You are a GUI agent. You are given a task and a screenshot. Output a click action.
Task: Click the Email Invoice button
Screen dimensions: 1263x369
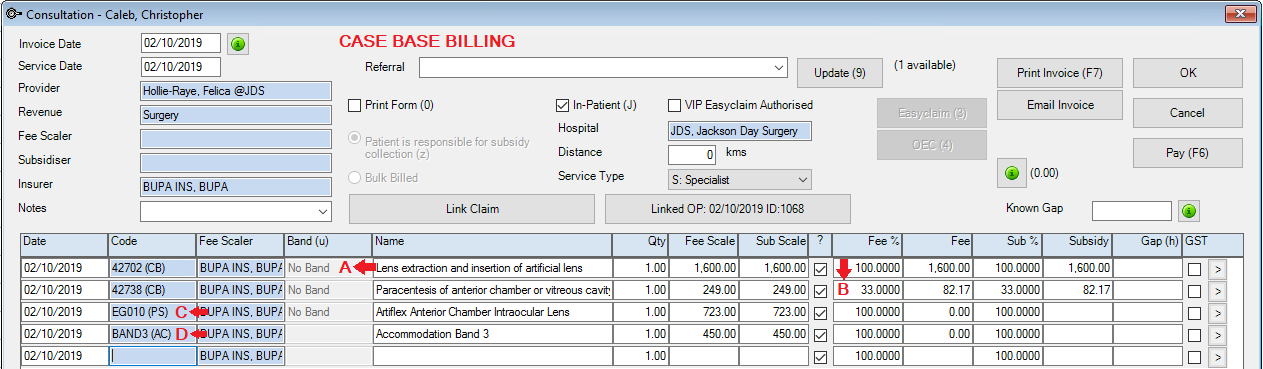1059,105
